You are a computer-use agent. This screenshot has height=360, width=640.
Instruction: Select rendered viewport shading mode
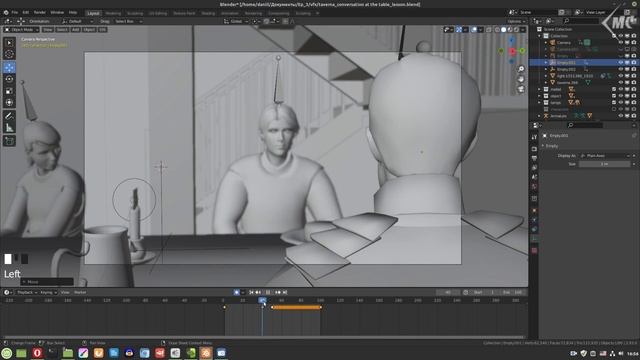516,29
